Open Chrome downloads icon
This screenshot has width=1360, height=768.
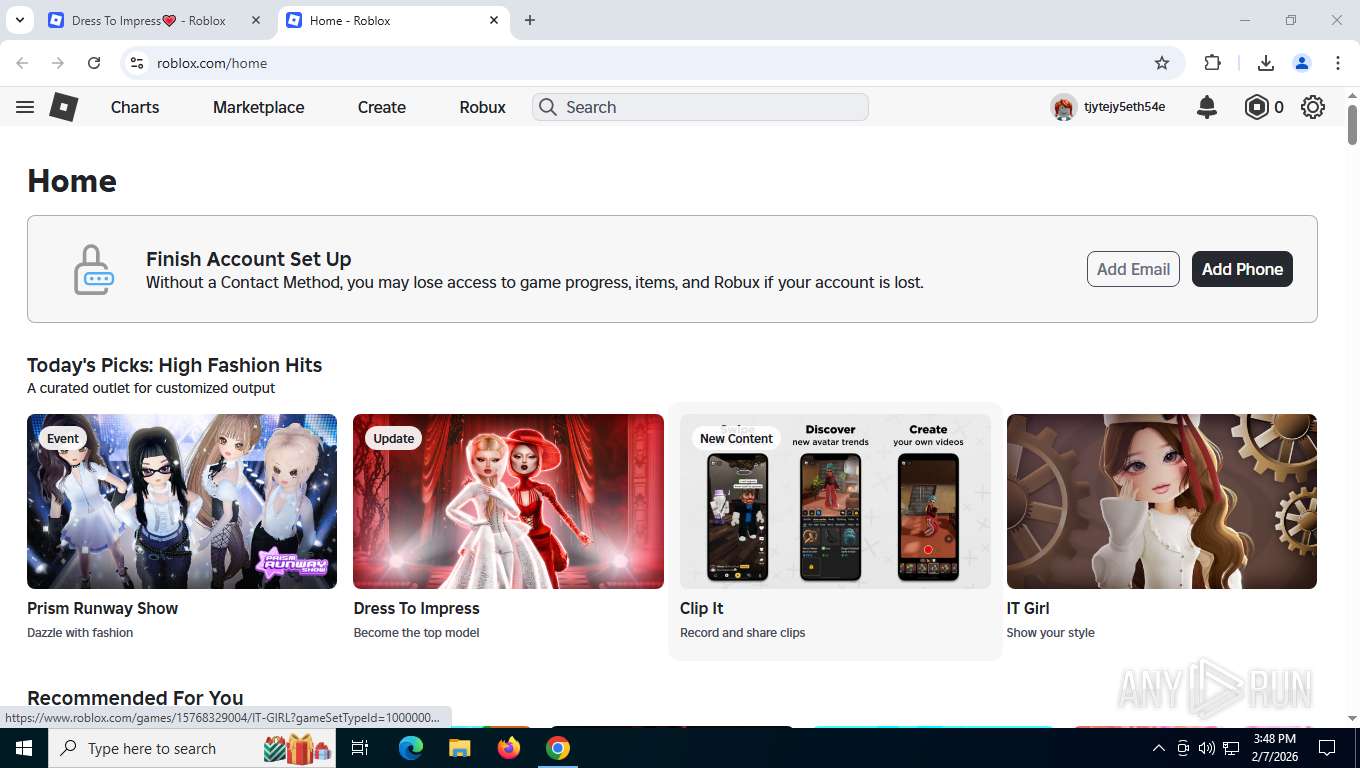point(1266,63)
